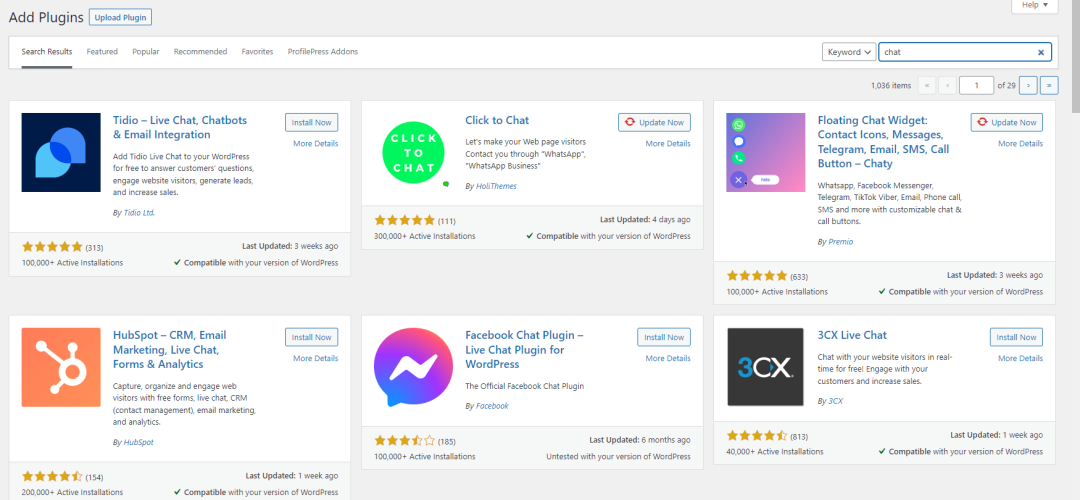Update the Click to Chat plugin
Viewport: 1080px width, 500px height.
[x=654, y=122]
